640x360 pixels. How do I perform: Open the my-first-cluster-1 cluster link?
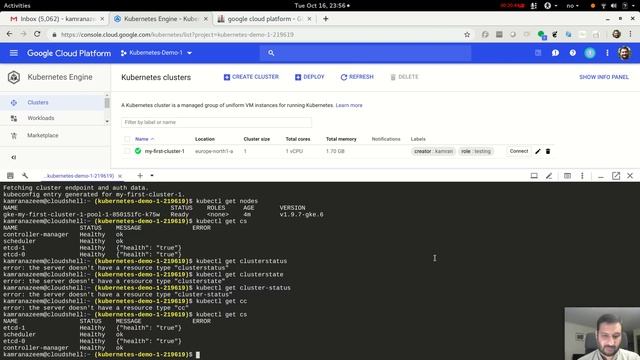click(x=164, y=151)
